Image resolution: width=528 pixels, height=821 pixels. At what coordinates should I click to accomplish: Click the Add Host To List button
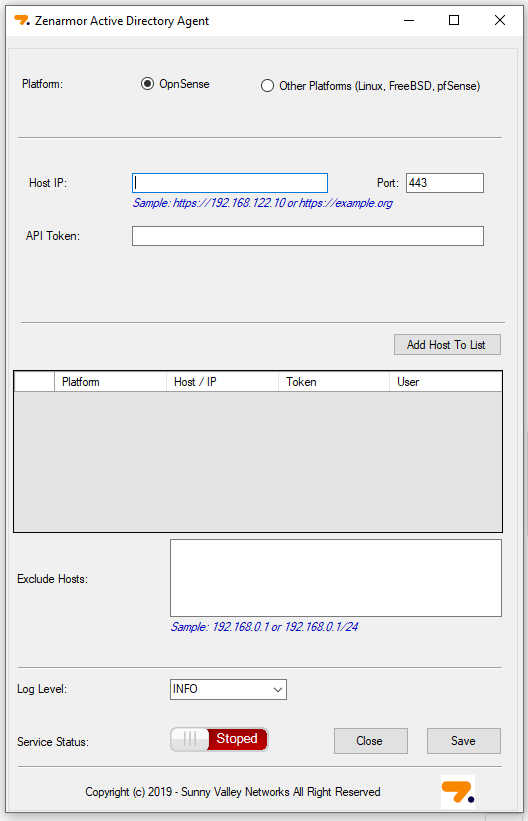pos(447,345)
